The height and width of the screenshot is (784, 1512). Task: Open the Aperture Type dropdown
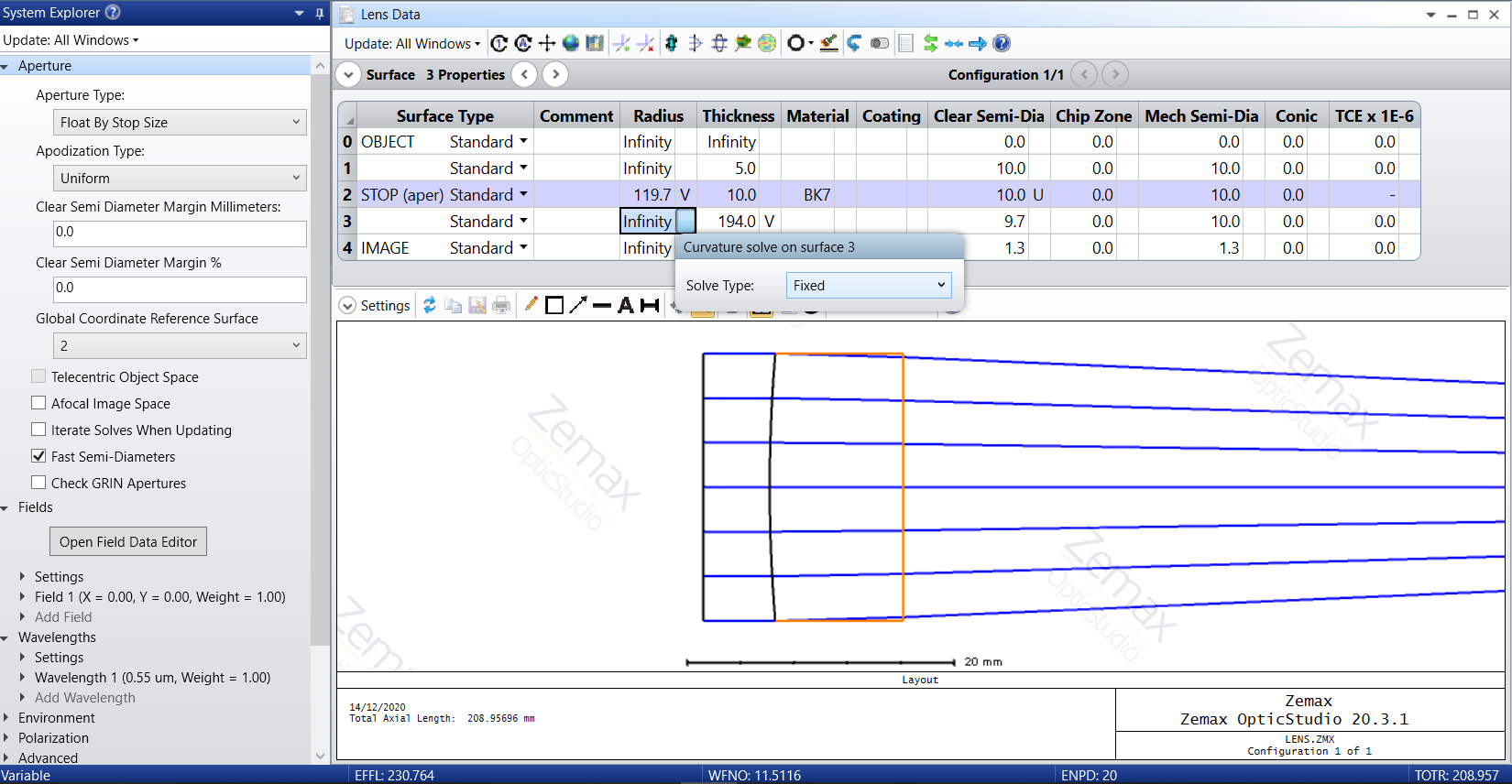coord(180,123)
